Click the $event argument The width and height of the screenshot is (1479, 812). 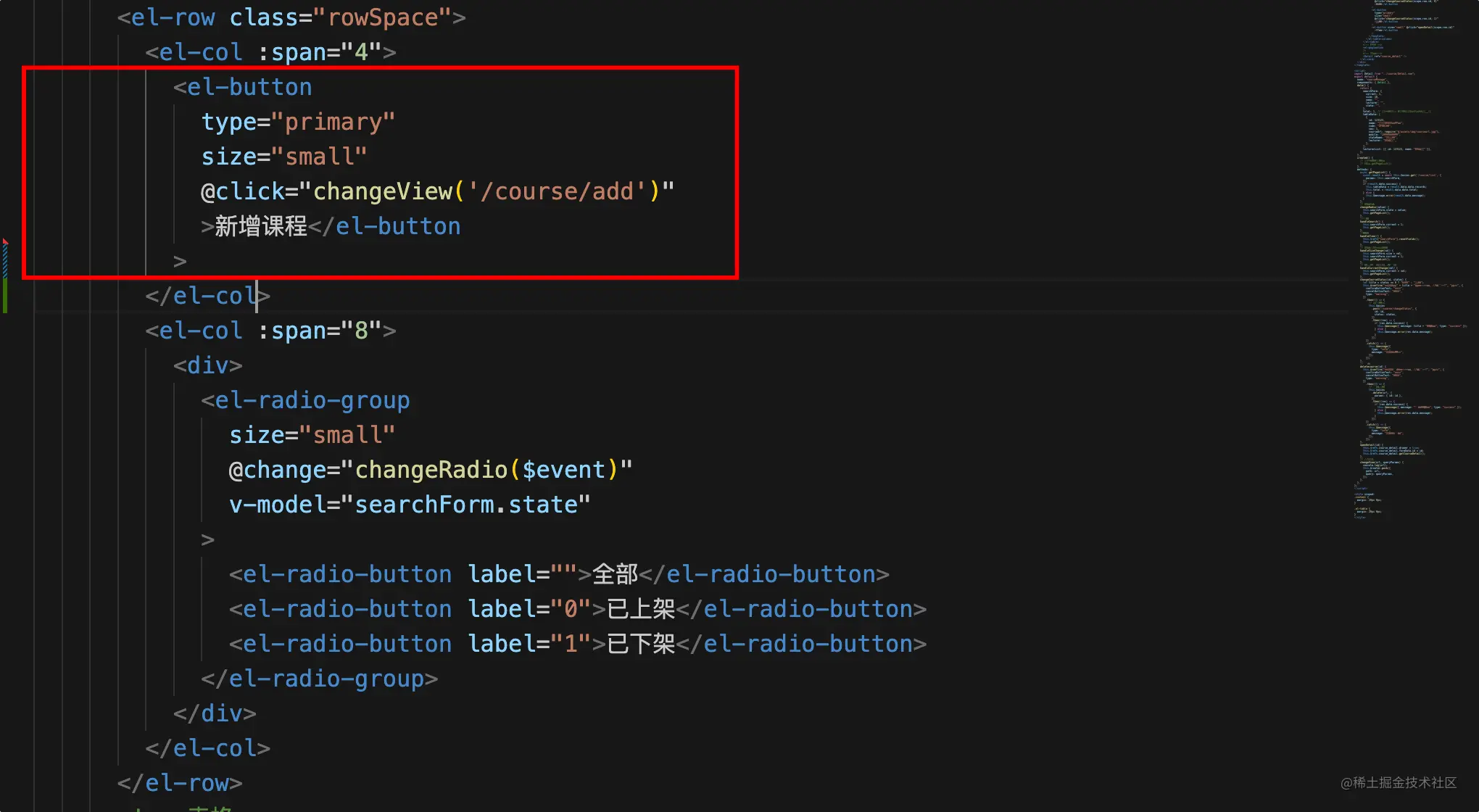pyautogui.click(x=563, y=470)
